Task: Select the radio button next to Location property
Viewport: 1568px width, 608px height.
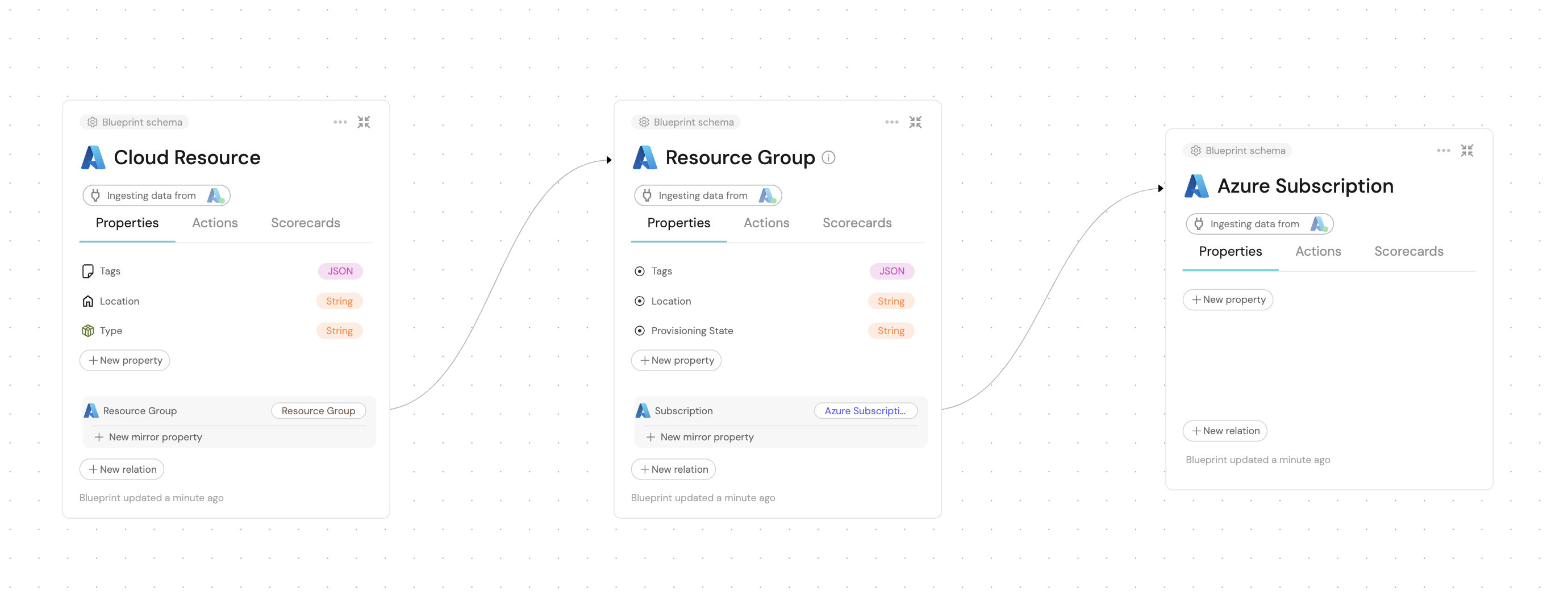Action: point(639,301)
